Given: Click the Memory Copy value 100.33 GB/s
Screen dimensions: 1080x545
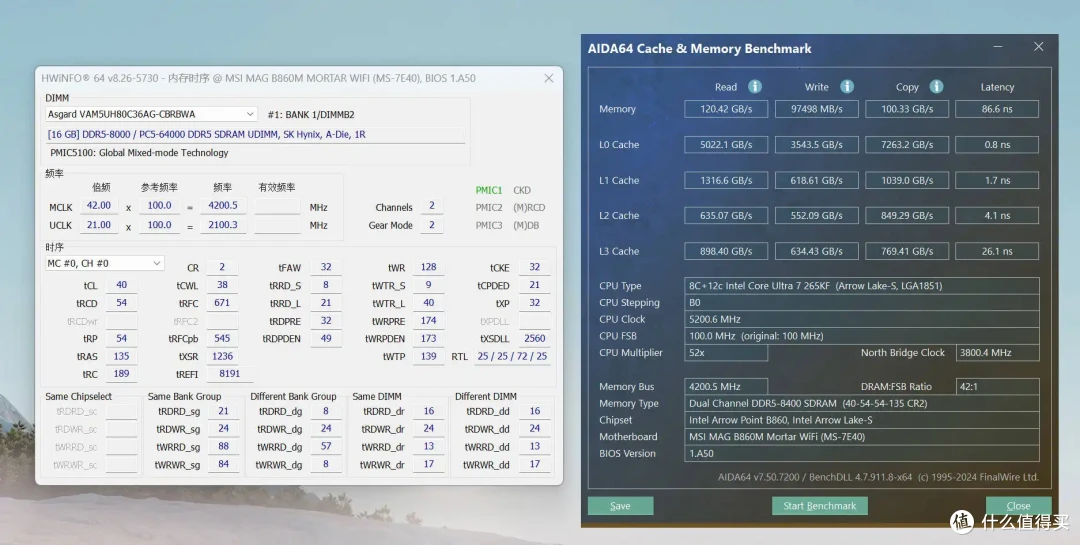Looking at the screenshot, I should 906,109.
